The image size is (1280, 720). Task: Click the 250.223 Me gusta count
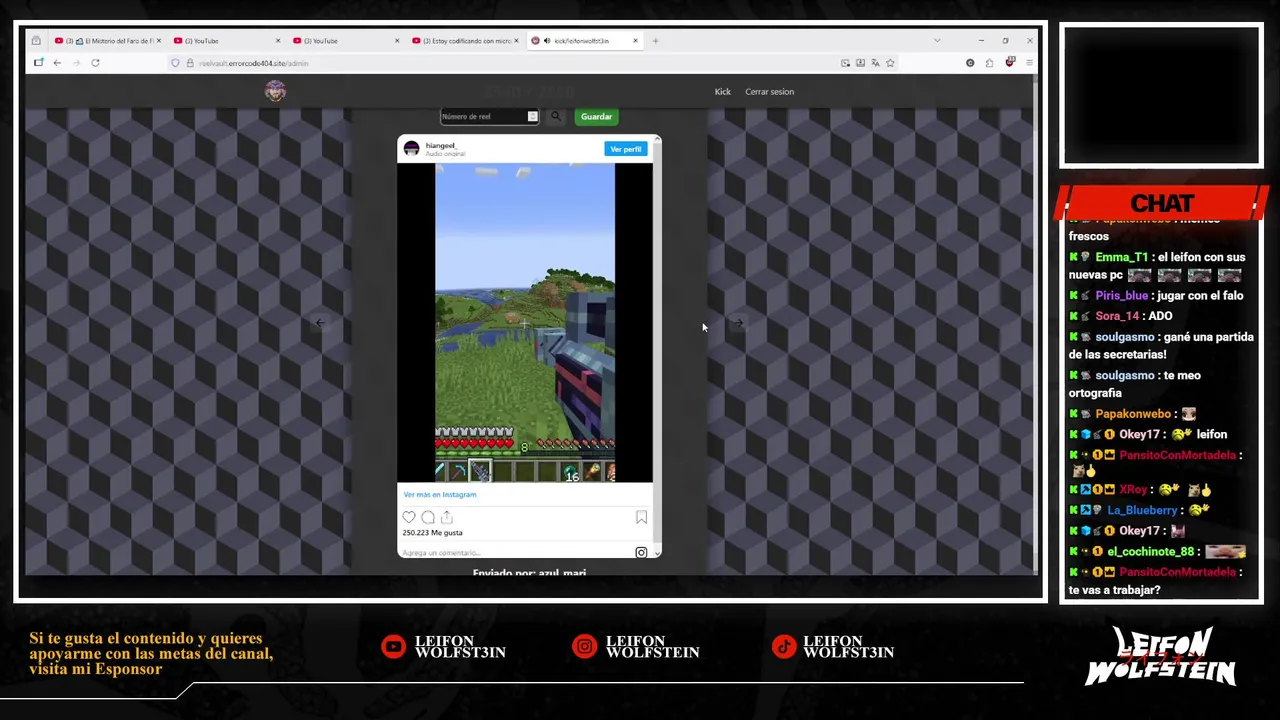coord(432,533)
